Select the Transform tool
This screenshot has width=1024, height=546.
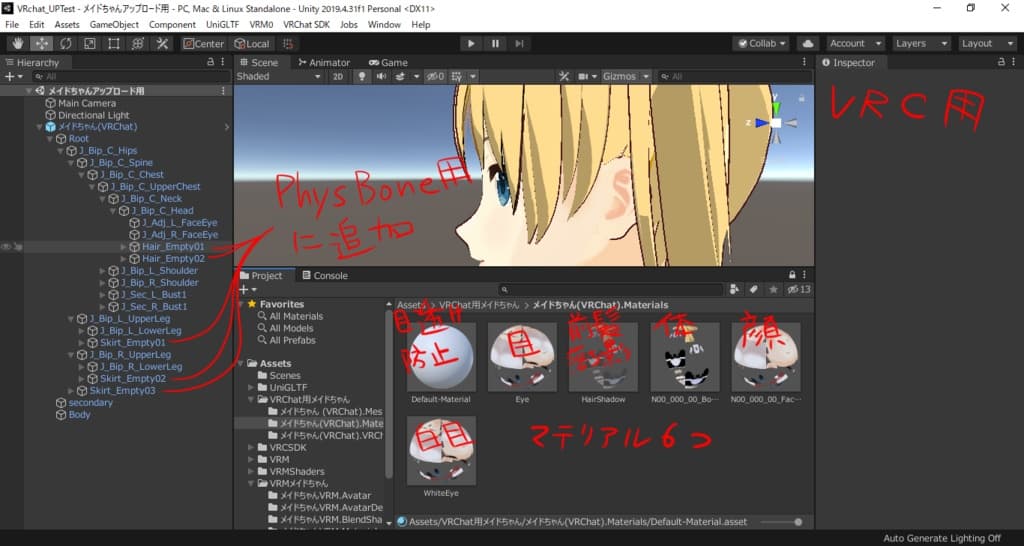point(138,44)
